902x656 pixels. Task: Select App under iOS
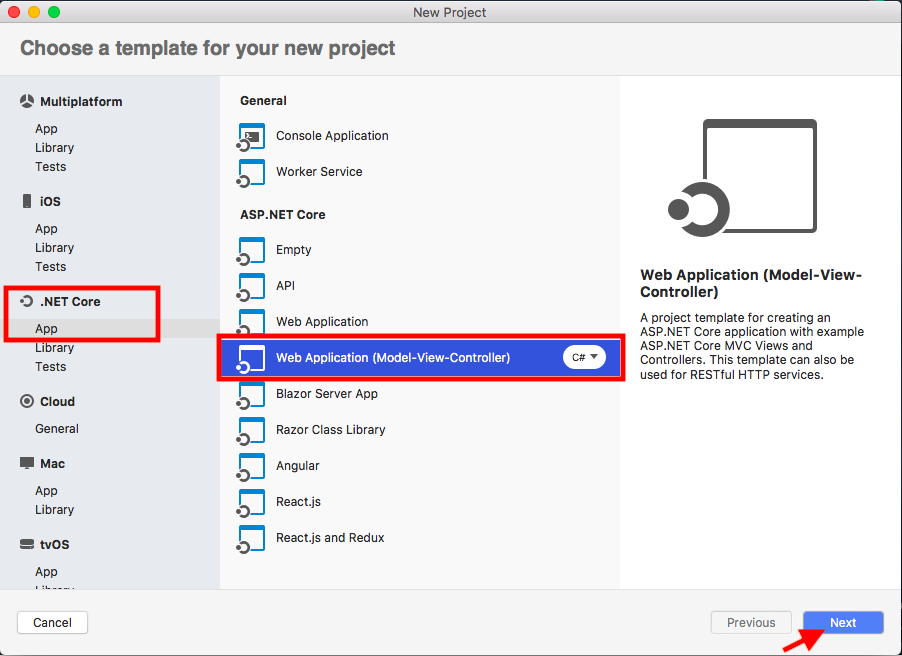[x=46, y=229]
